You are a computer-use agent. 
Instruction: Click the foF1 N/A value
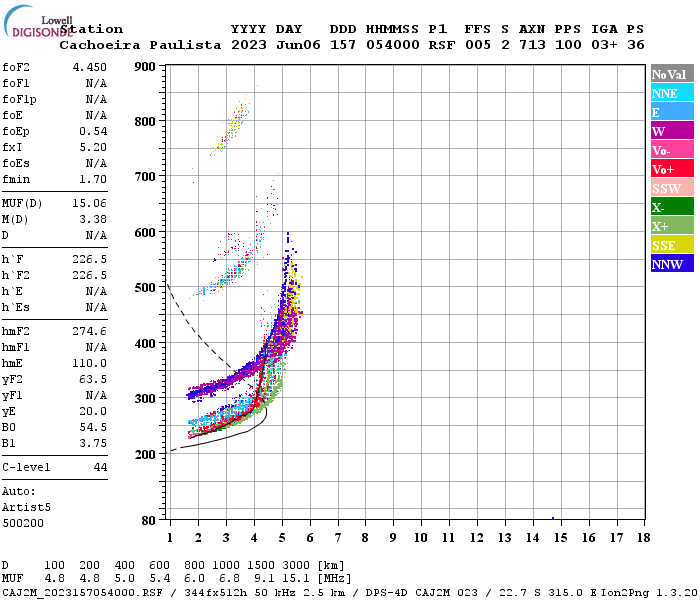[x=96, y=83]
